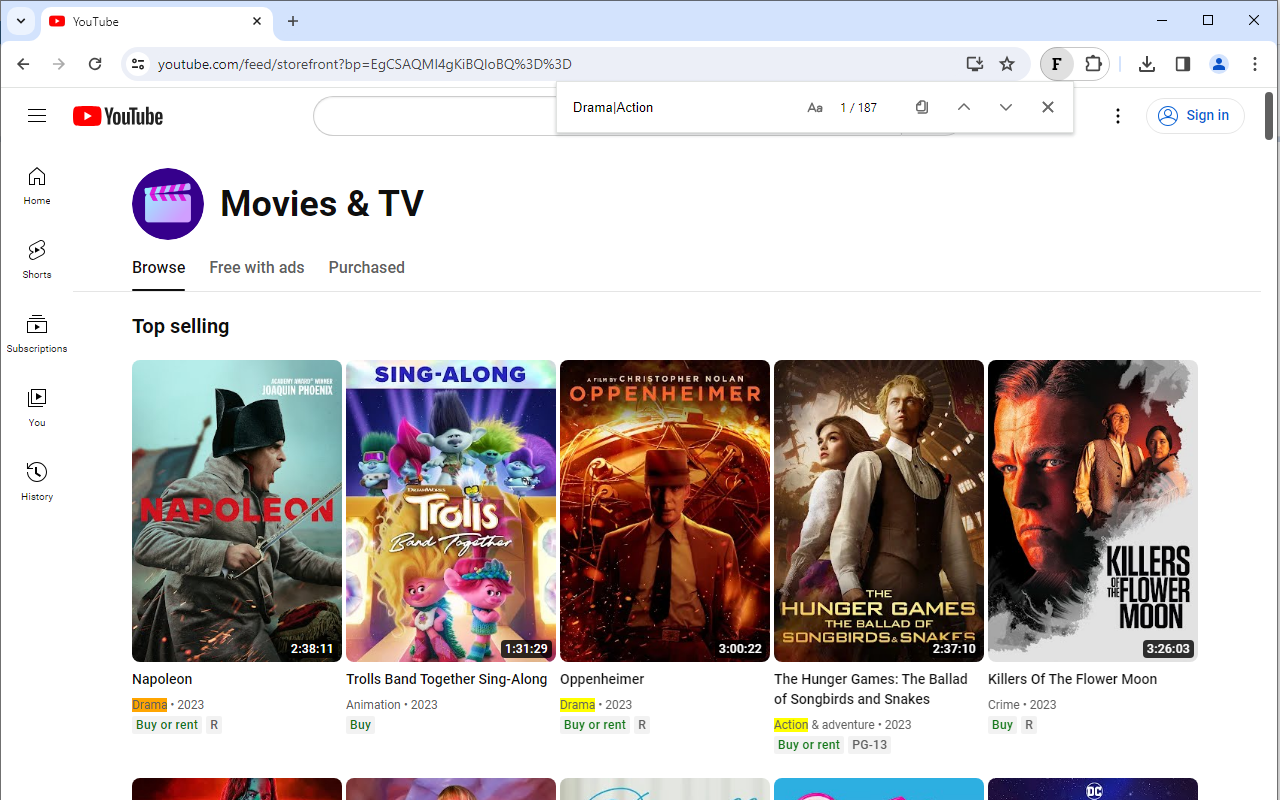Open Chrome profile avatar
1280x800 pixels.
[x=1219, y=64]
